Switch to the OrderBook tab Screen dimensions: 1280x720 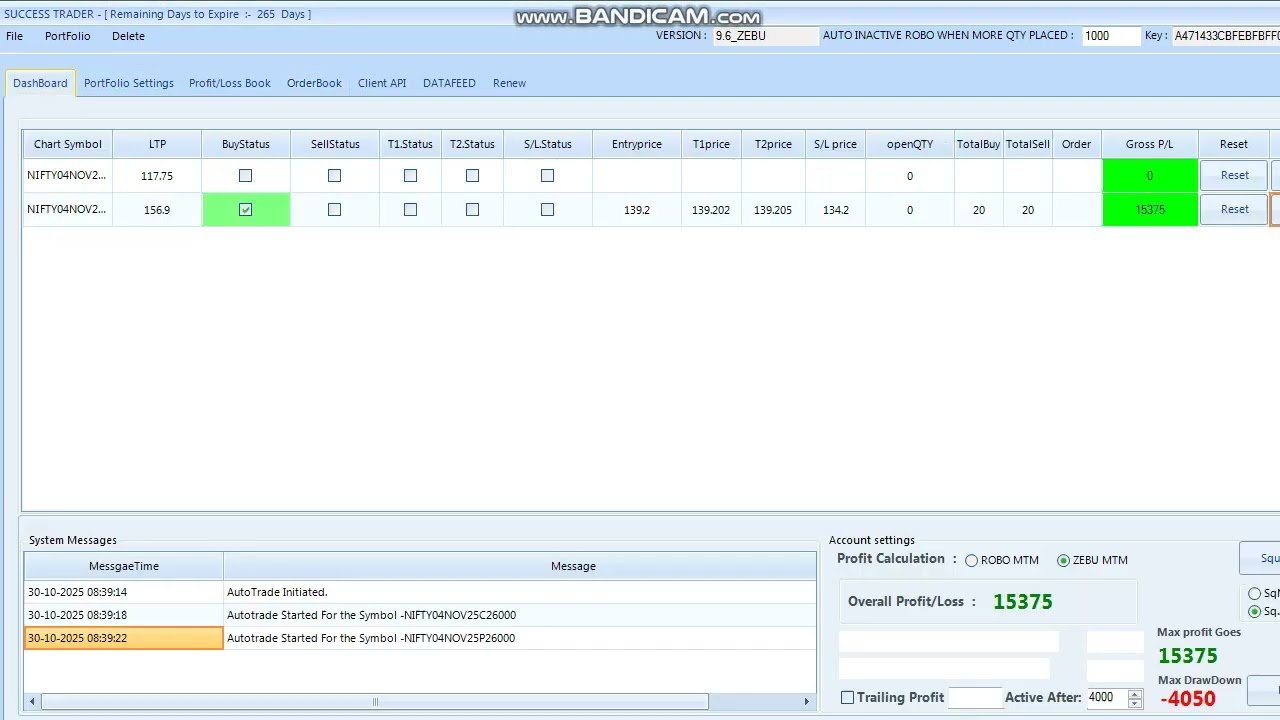click(314, 83)
